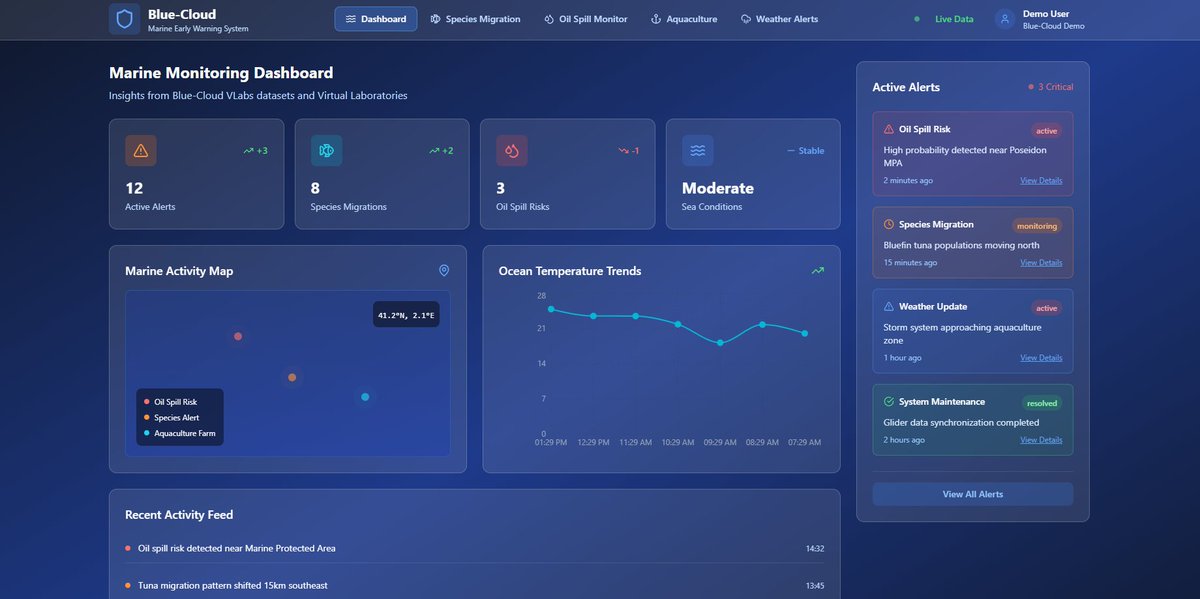The image size is (1200, 599).
Task: Click the trend arrow icon on Ocean Temperature Trends
Action: (x=817, y=270)
